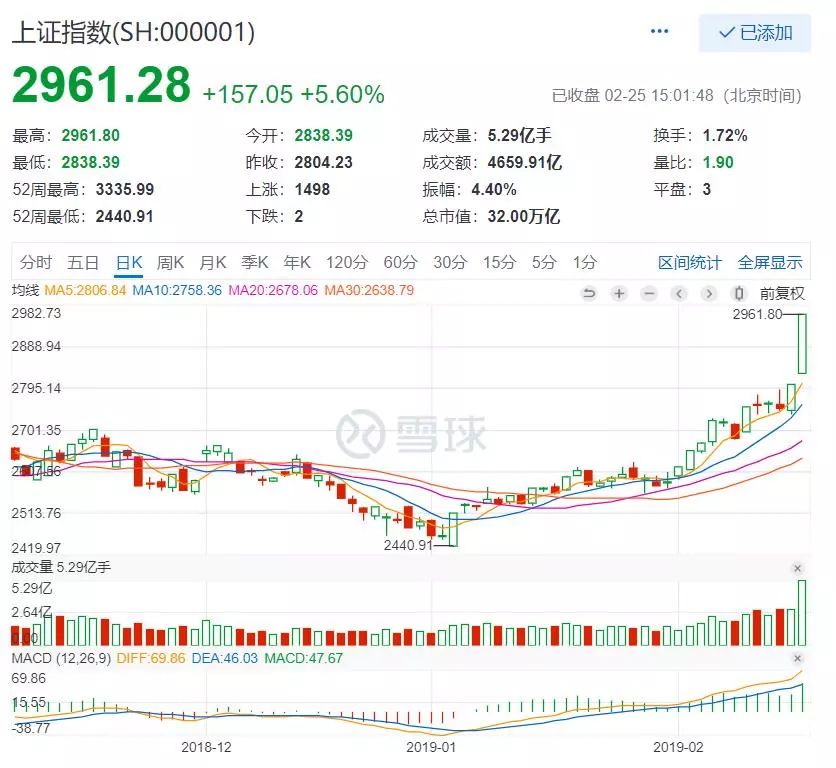
Task: Open the 前复权 adjustment dropdown
Action: click(782, 293)
